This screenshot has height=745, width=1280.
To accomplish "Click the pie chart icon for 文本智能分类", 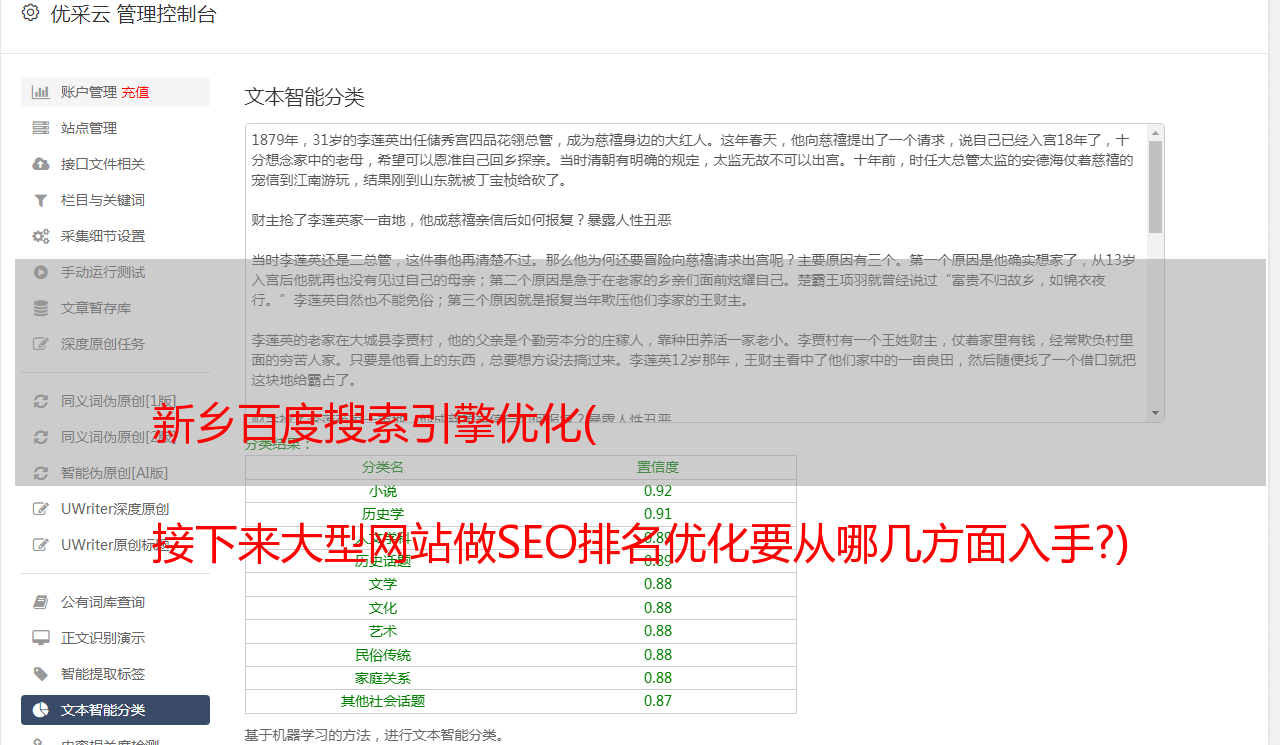I will [x=41, y=710].
